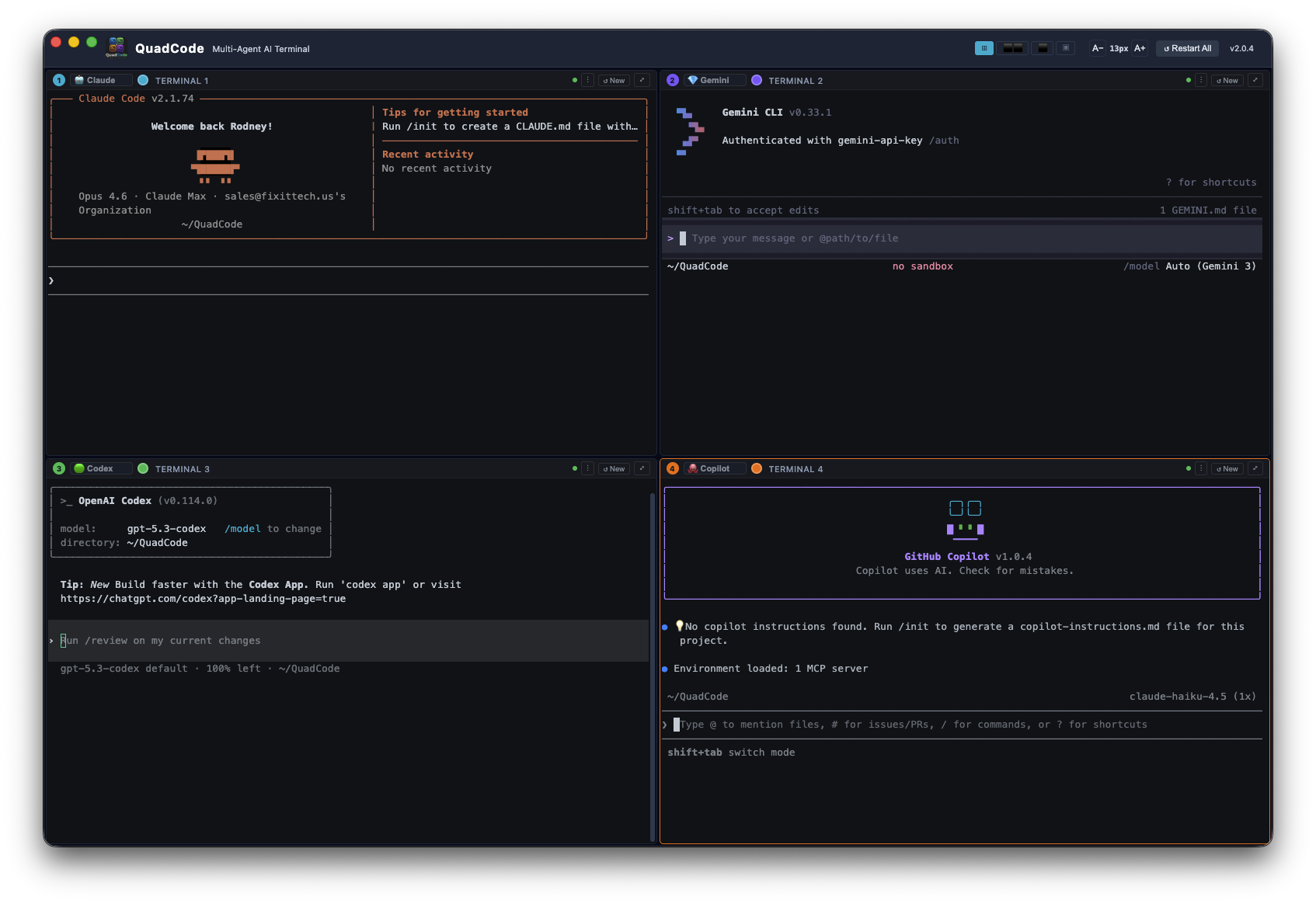Select the 2x2 grid layout icon
The height and width of the screenshot is (904, 1316).
point(984,48)
